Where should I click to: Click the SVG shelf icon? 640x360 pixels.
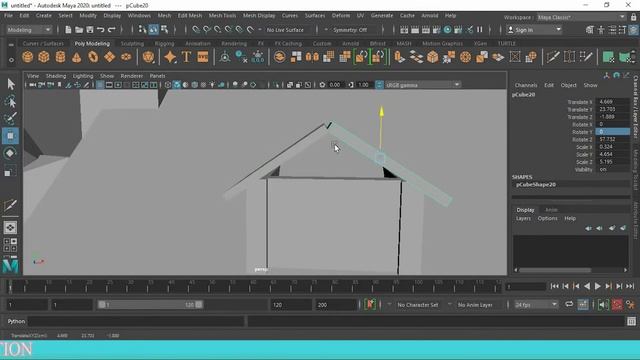[x=203, y=57]
